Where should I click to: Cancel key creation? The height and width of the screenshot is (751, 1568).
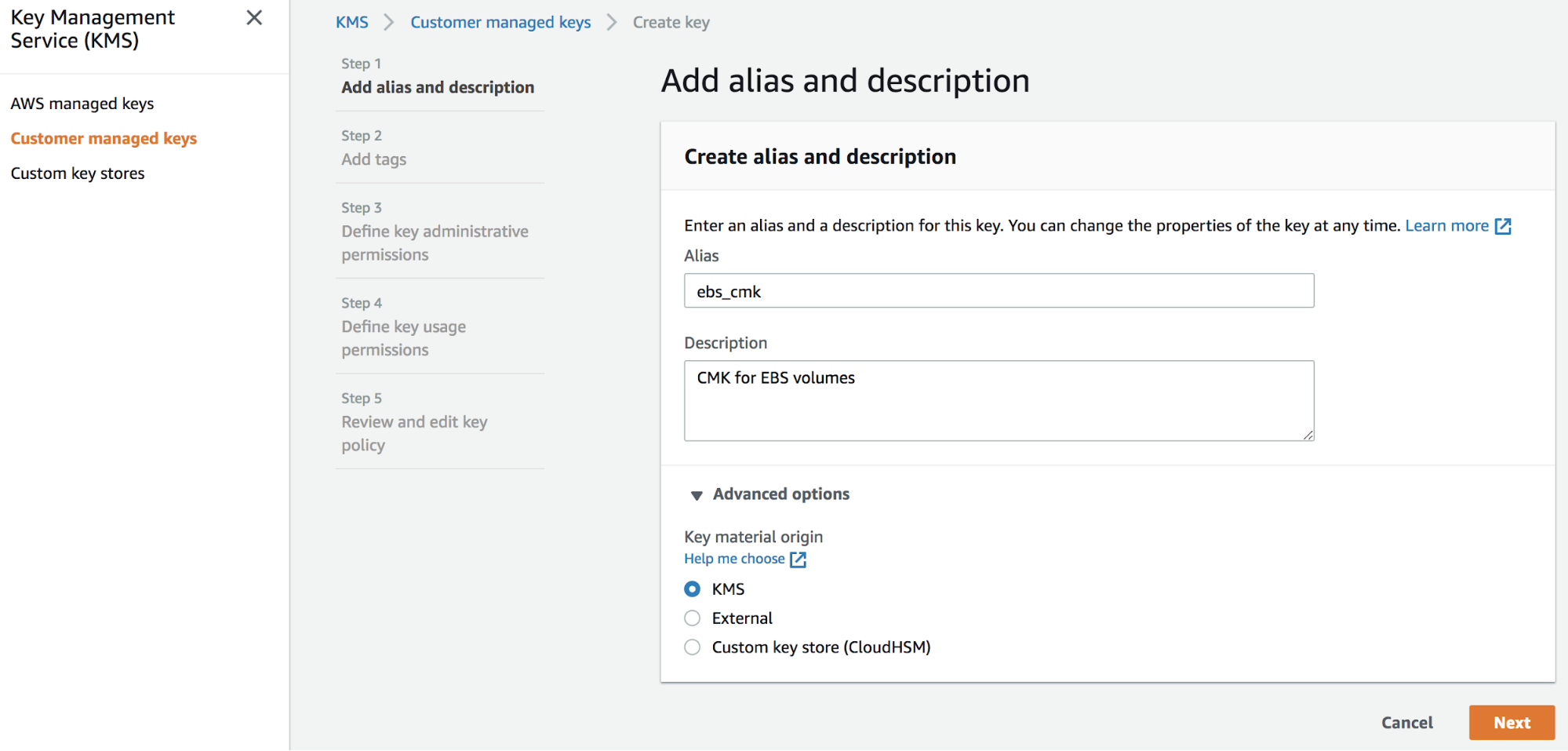(x=1407, y=723)
